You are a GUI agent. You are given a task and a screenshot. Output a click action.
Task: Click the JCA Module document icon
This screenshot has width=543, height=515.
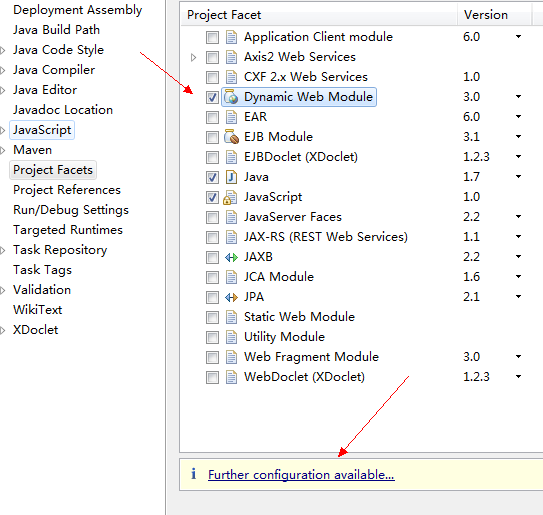(x=231, y=277)
